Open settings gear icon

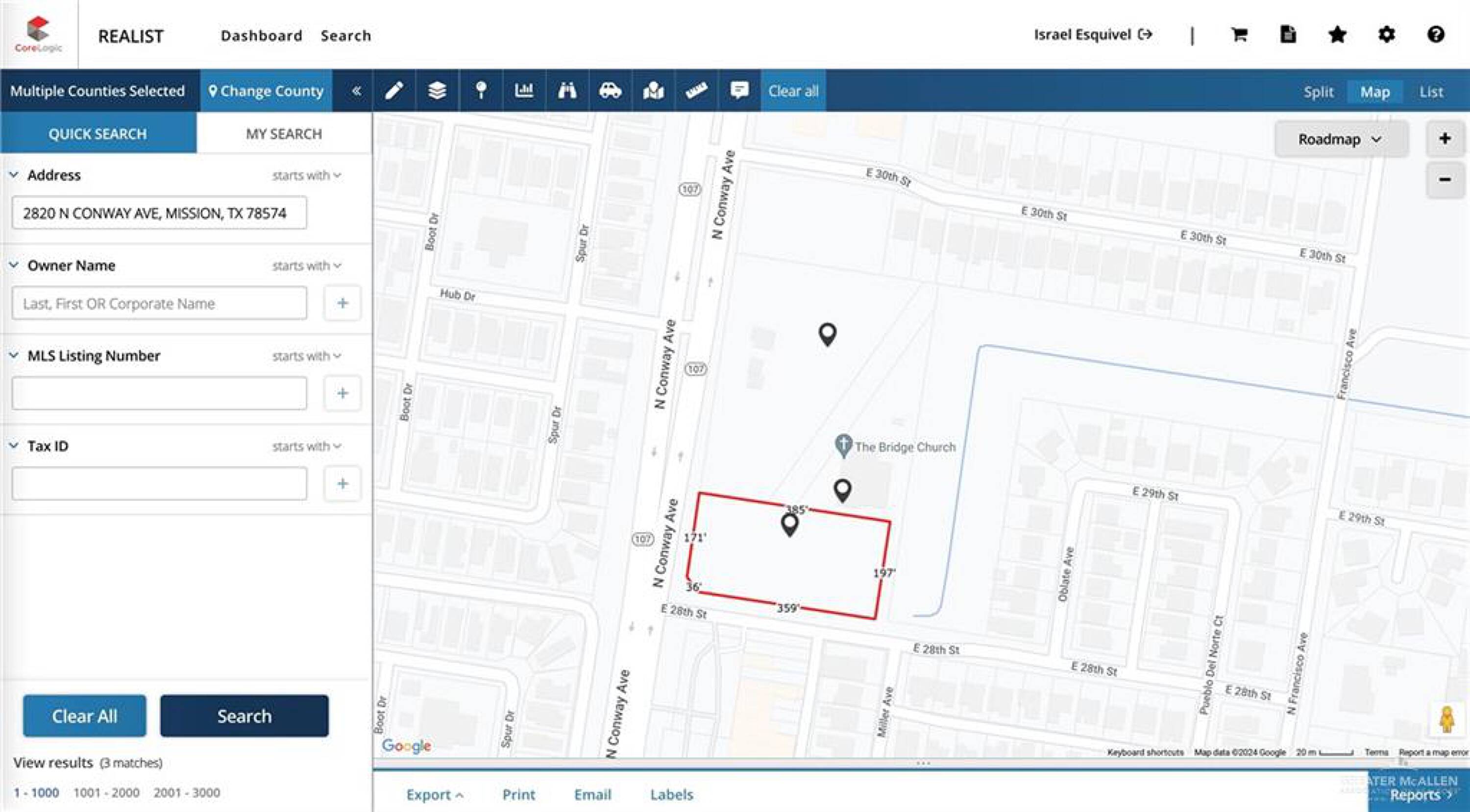pyautogui.click(x=1387, y=35)
